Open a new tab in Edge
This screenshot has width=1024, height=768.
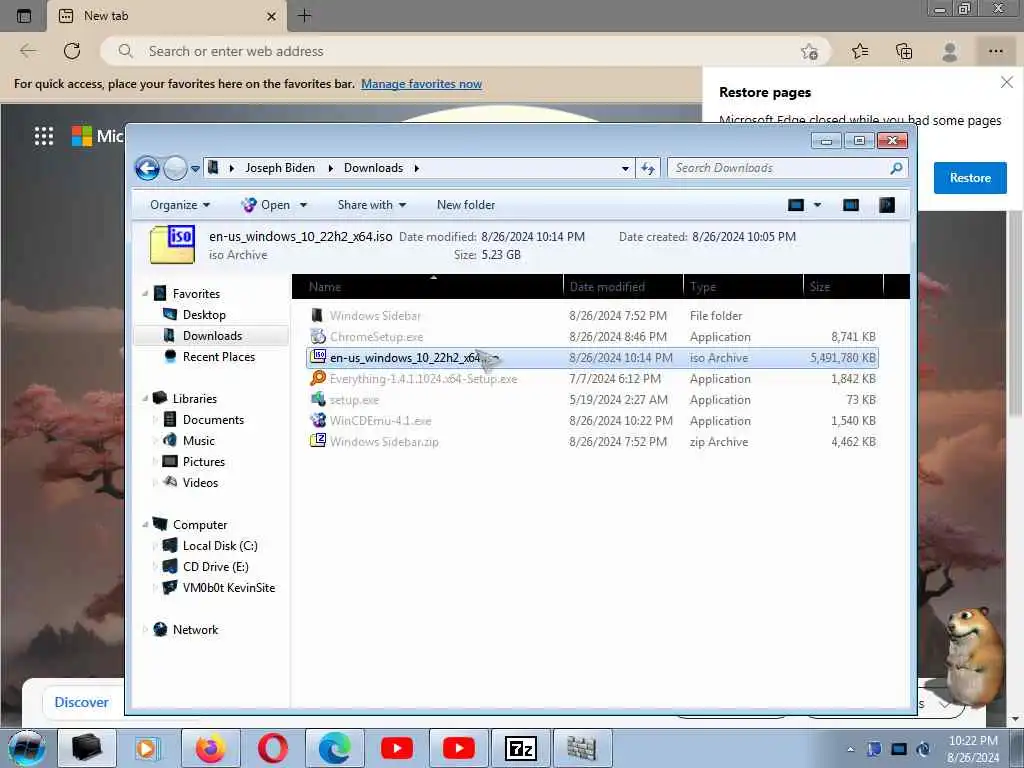click(304, 16)
